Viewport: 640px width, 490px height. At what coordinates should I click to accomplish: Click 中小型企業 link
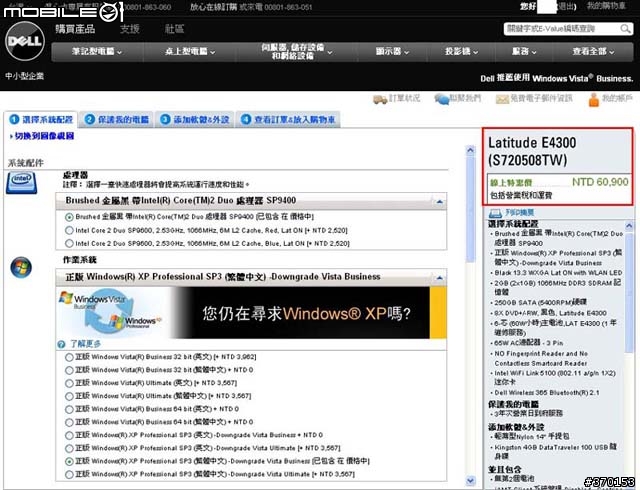click(24, 76)
